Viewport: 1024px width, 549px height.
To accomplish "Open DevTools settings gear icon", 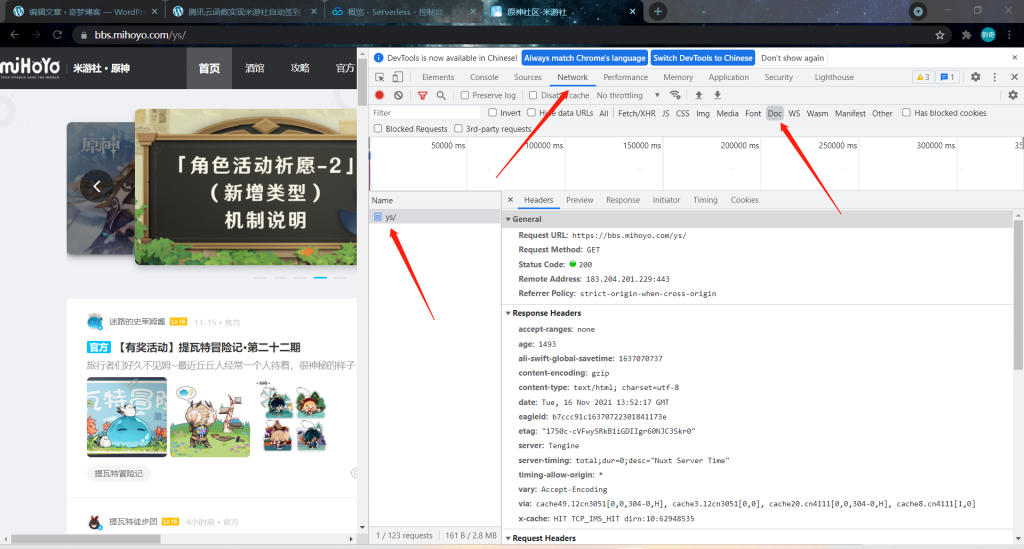I will [976, 77].
